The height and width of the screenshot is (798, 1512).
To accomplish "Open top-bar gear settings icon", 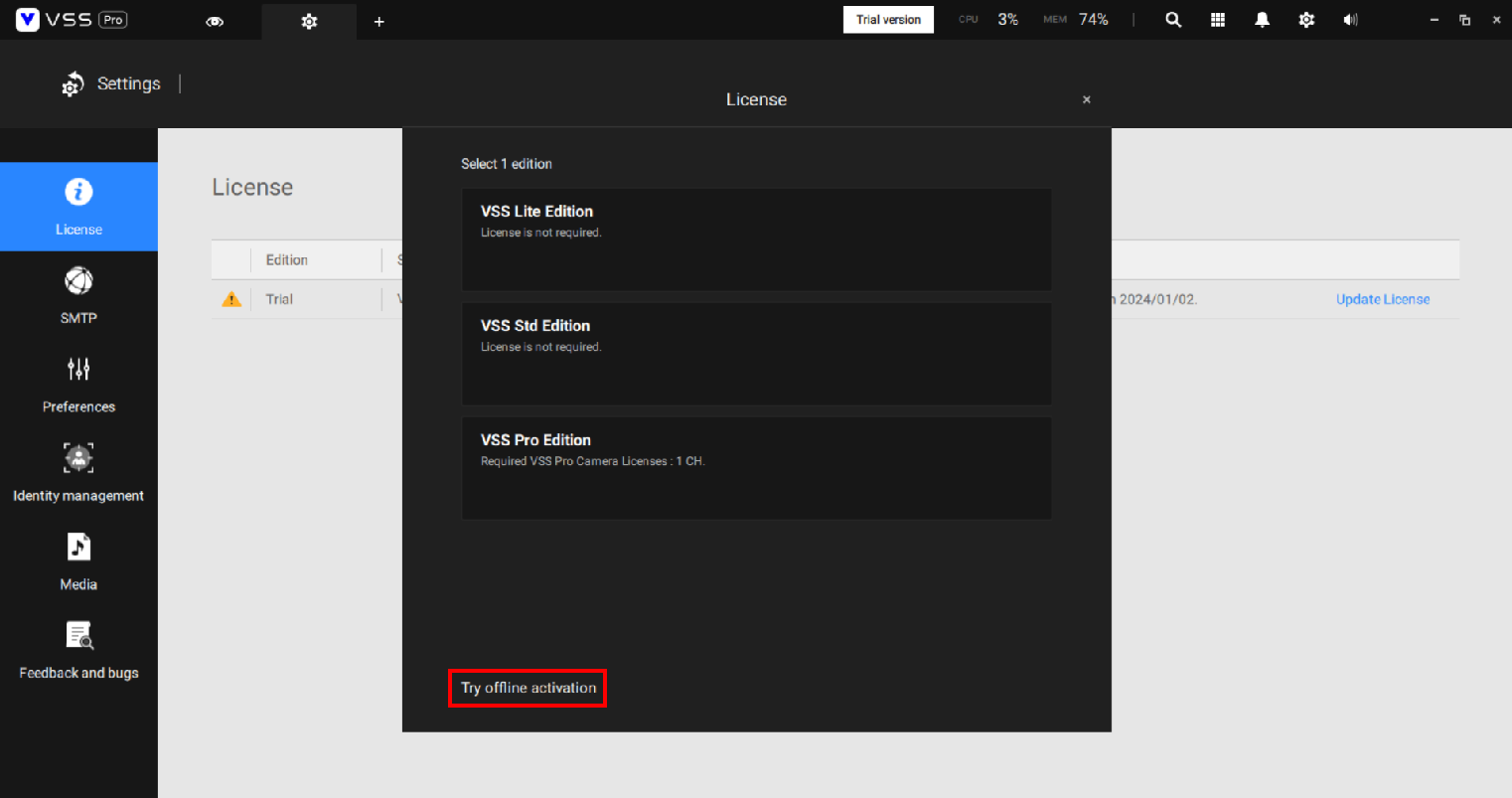I will point(1306,20).
